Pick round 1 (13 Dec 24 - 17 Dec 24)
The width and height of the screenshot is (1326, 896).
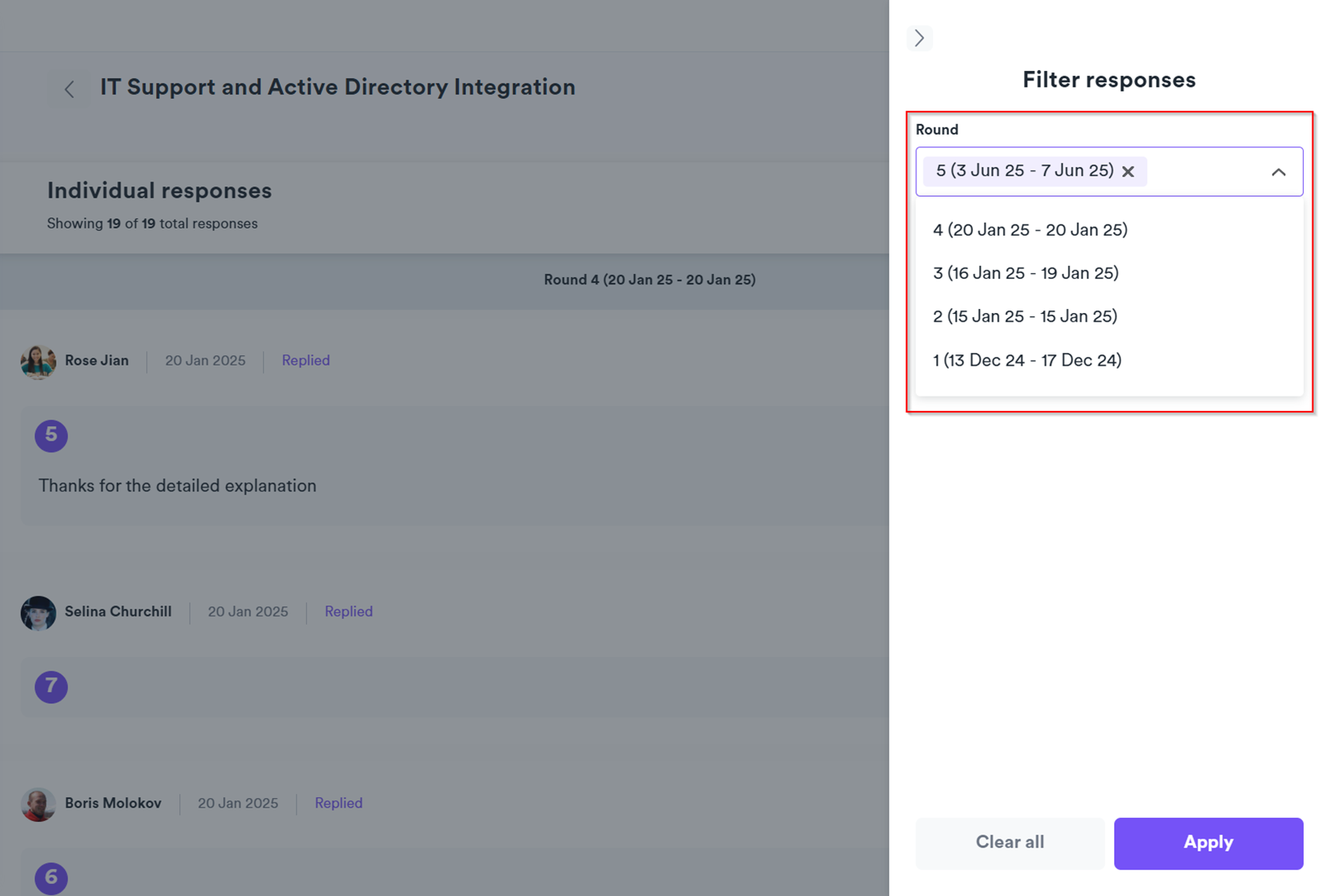point(1026,360)
